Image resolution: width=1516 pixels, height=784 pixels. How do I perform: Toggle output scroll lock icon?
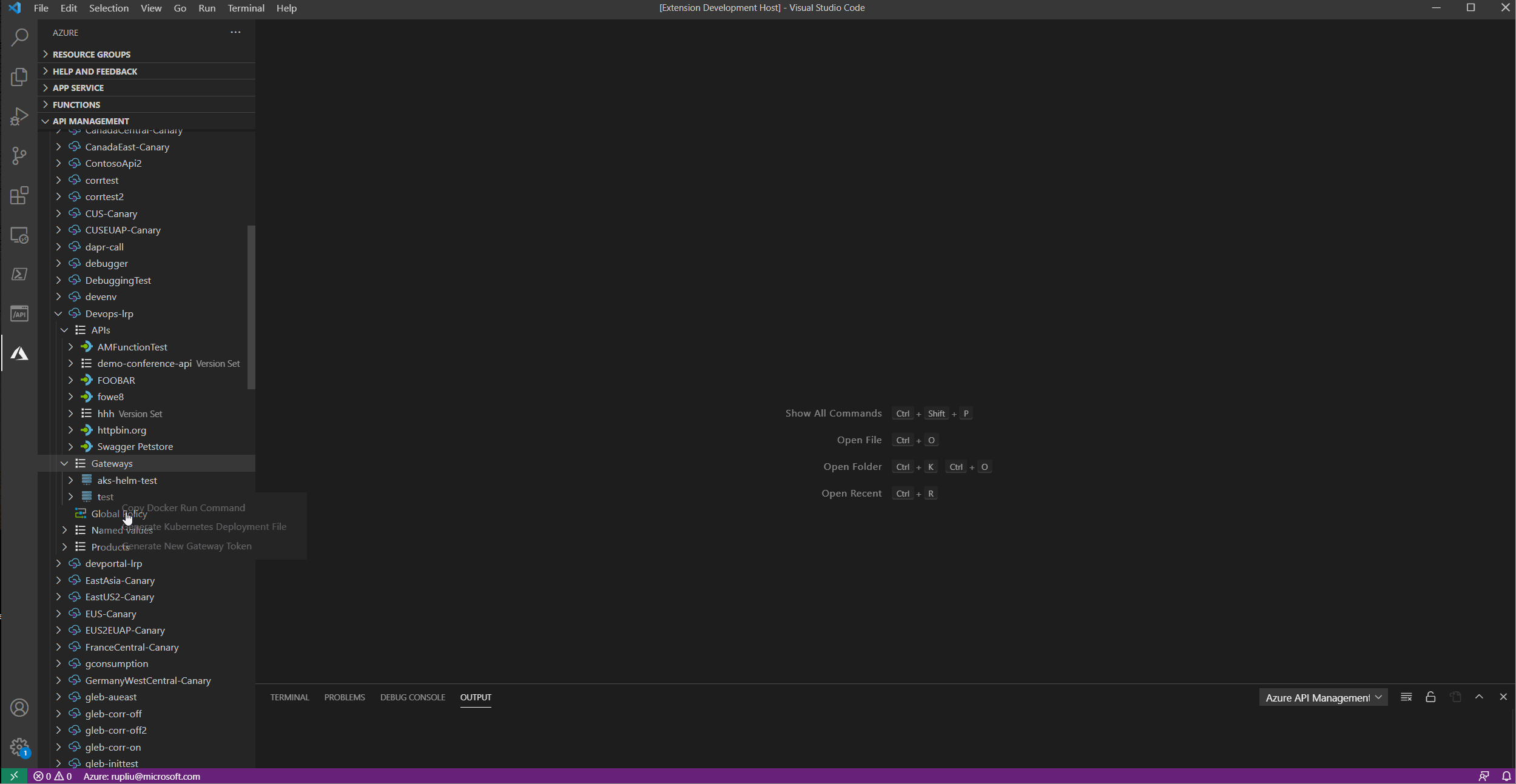(x=1430, y=697)
